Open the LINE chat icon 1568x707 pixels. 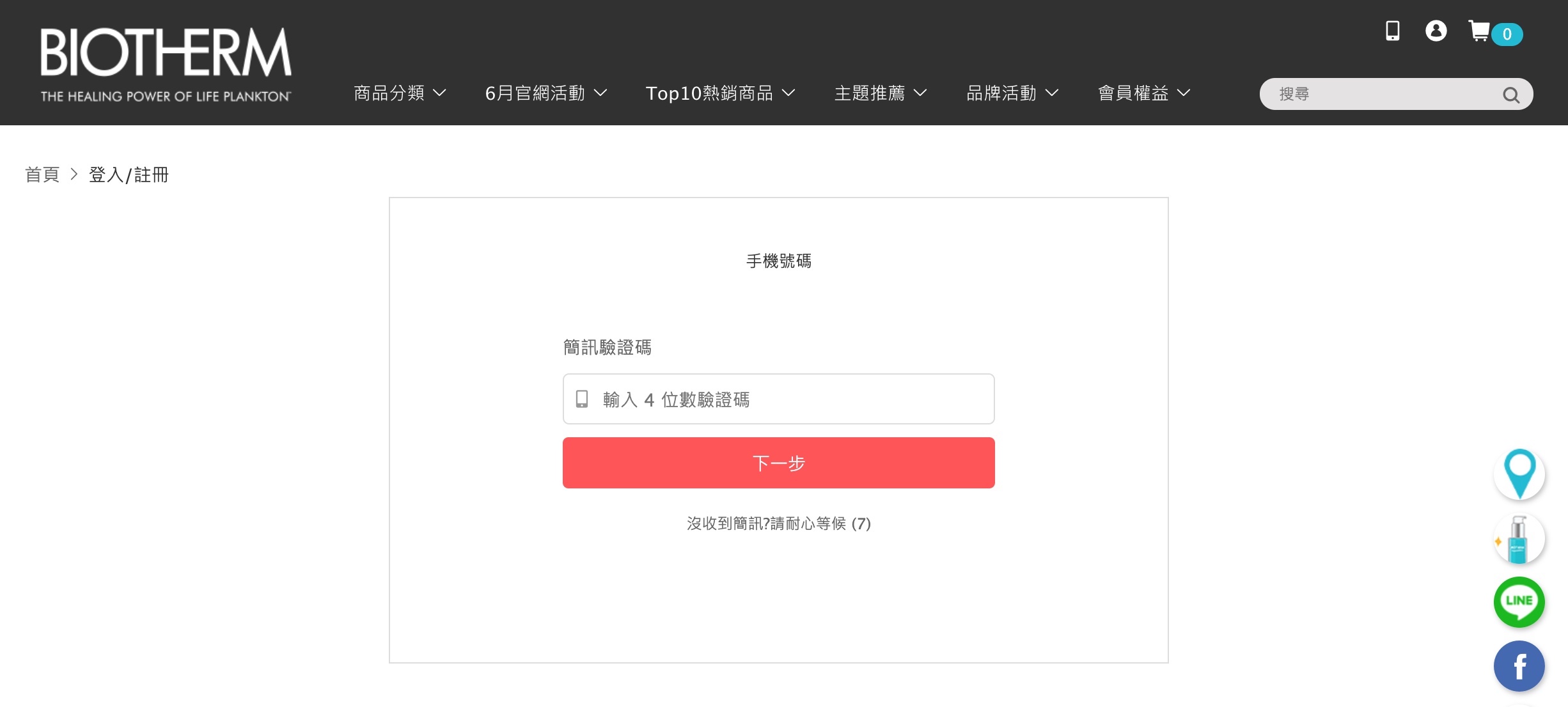(x=1519, y=602)
